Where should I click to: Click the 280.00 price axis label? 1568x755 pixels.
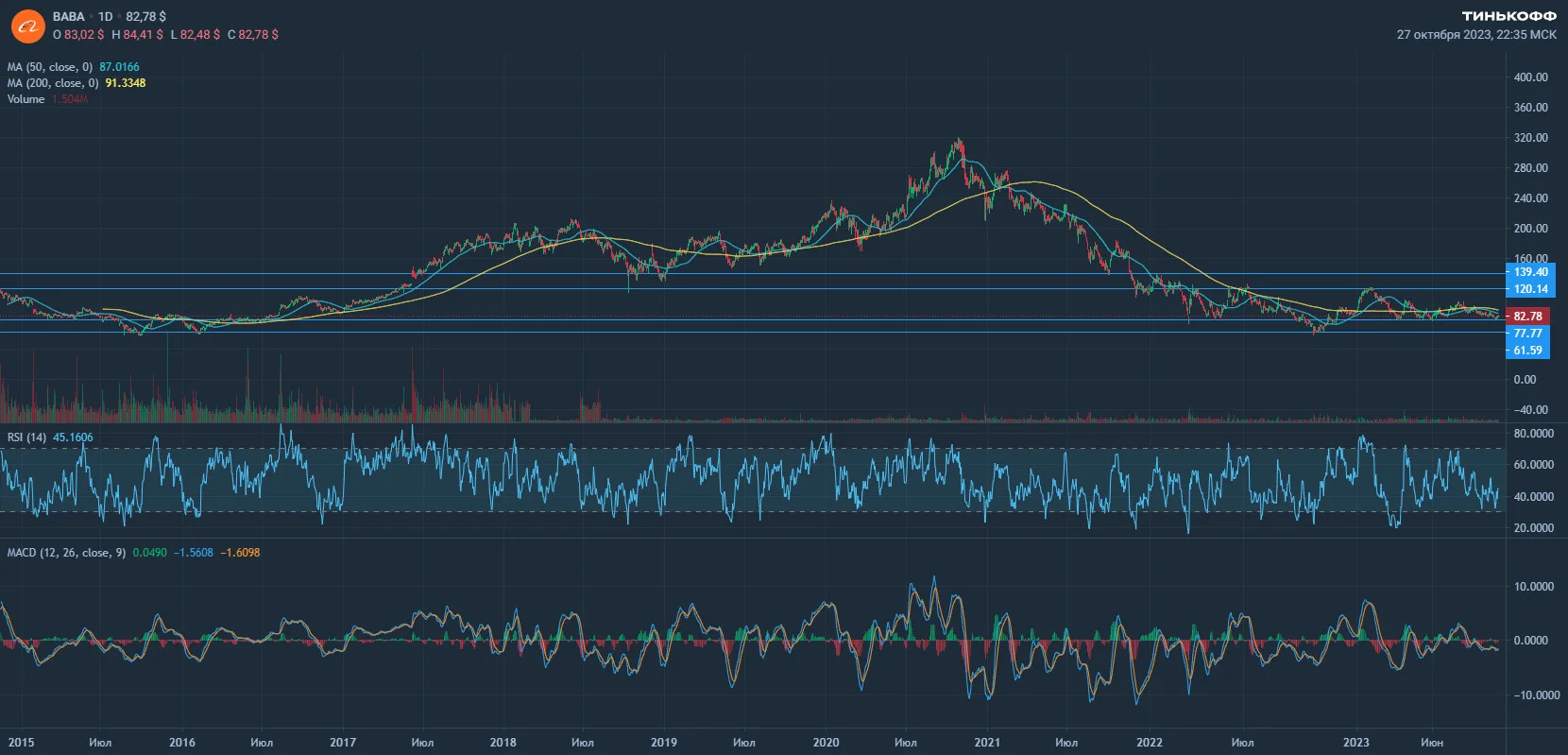1531,168
